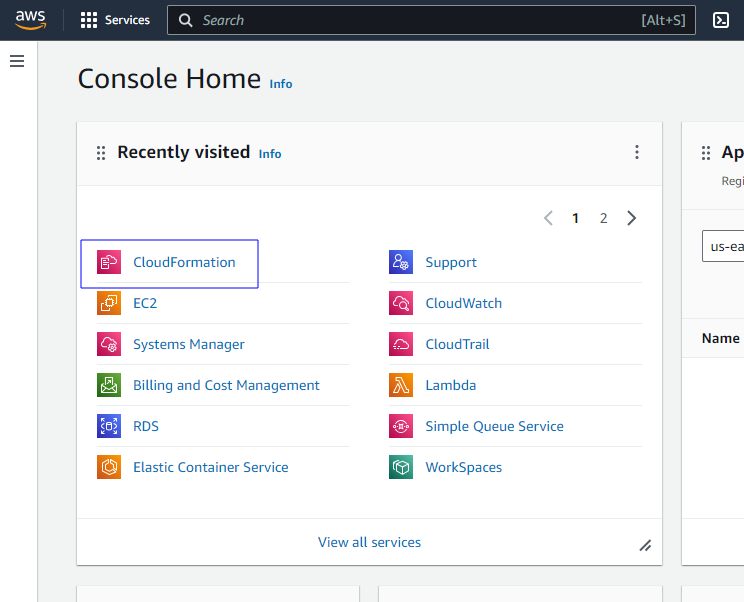Open the Lambda link
This screenshot has width=744, height=602.
tap(451, 385)
